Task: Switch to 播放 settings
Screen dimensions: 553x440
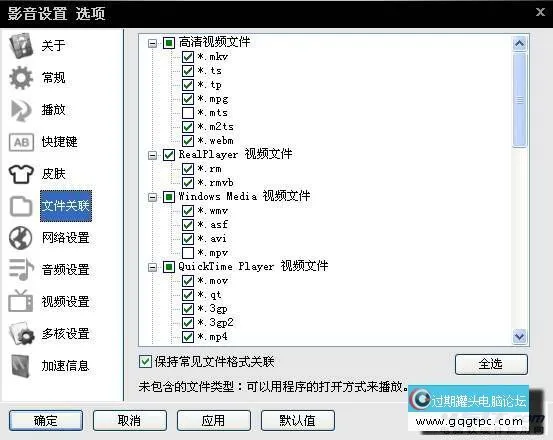Action: click(x=54, y=110)
